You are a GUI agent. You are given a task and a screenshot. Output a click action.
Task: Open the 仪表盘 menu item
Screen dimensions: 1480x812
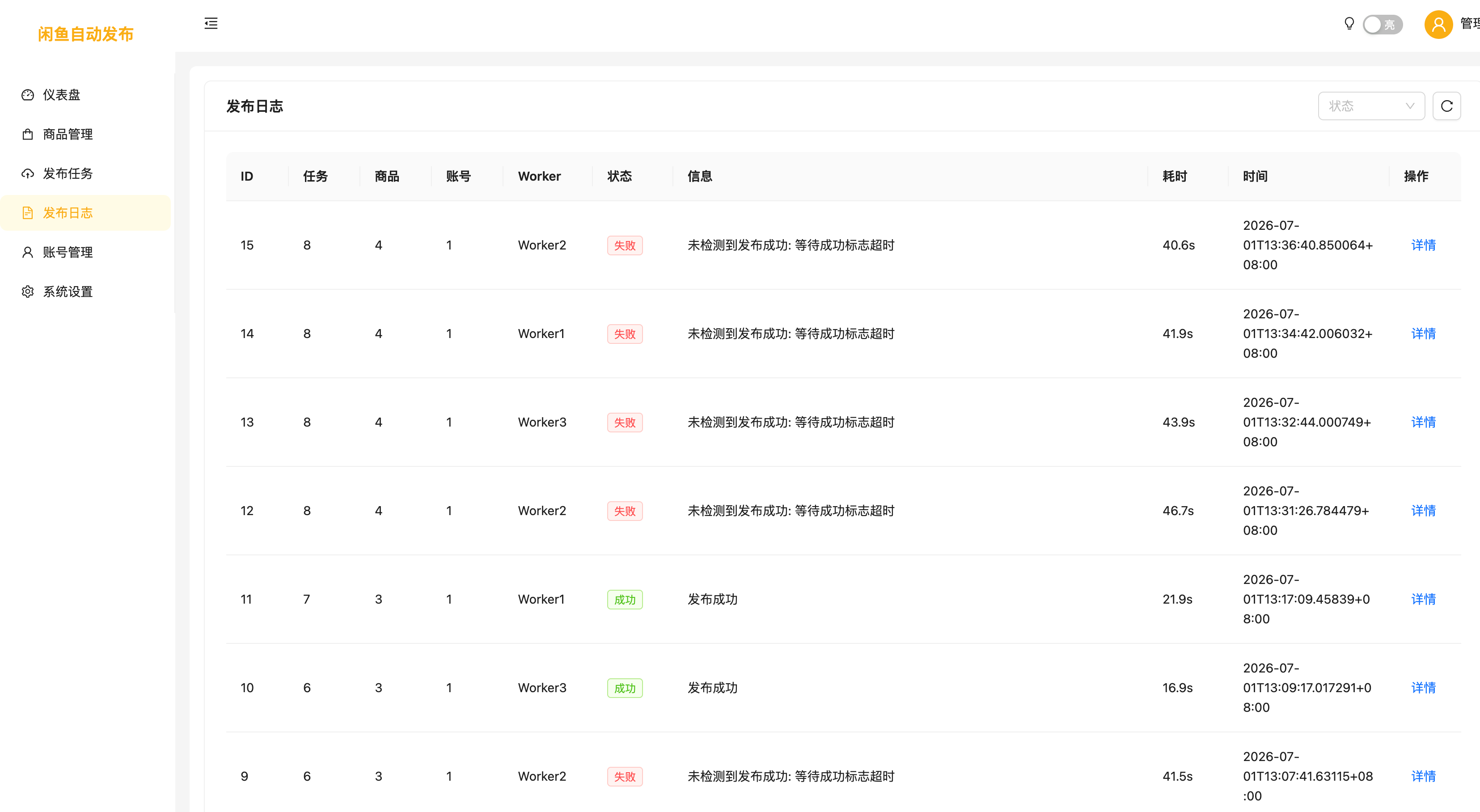click(x=86, y=95)
